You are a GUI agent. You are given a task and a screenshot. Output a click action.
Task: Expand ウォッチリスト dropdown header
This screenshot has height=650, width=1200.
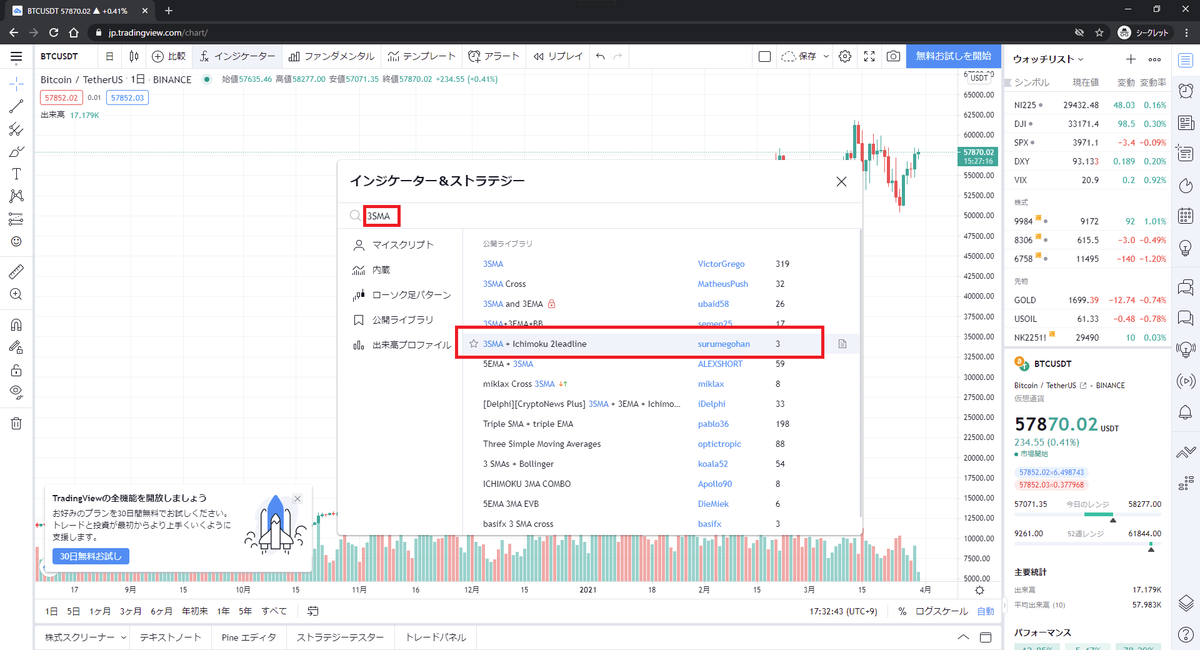coord(1049,60)
